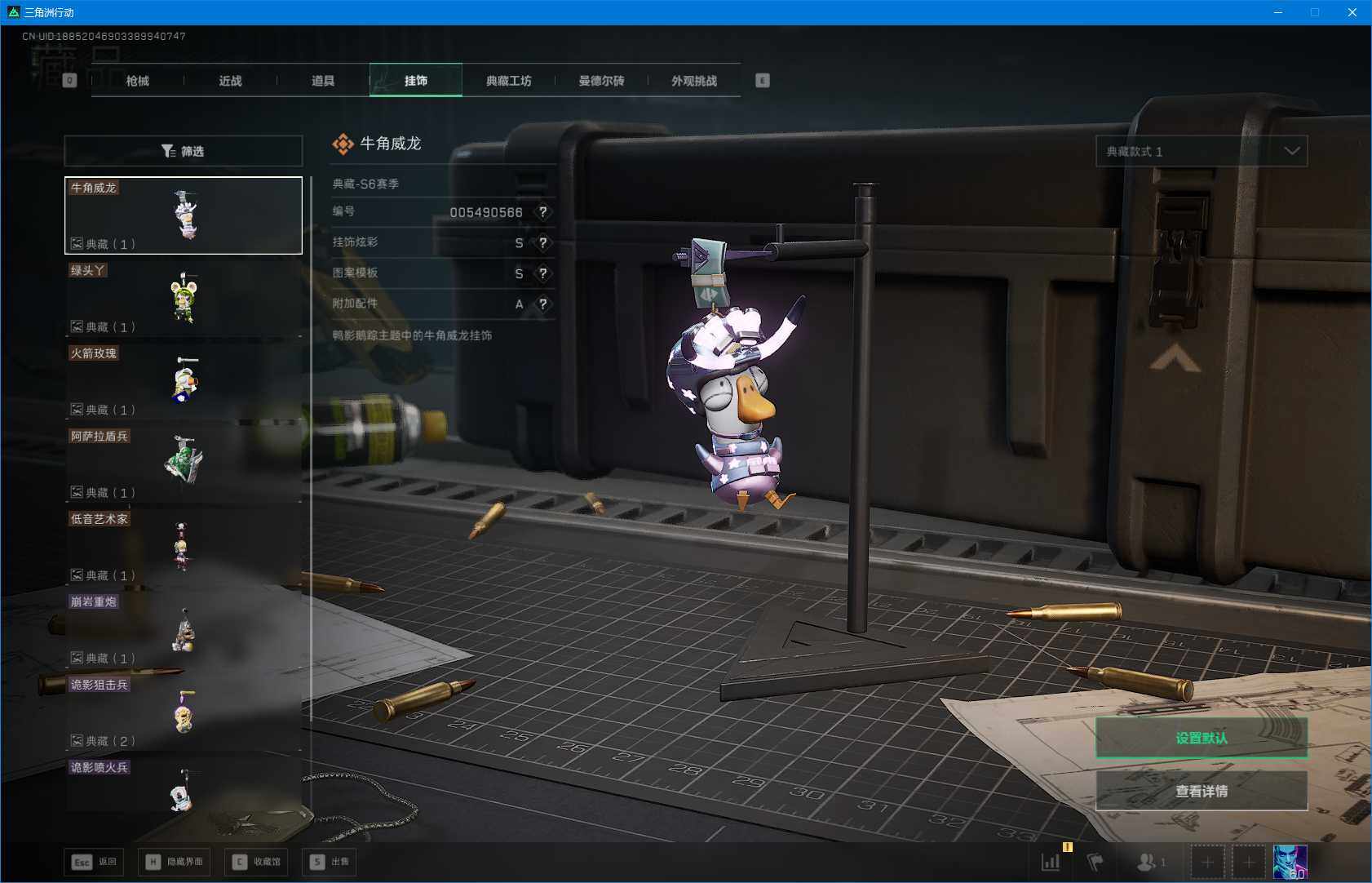Go to the 典藏工坊 tab
The height and width of the screenshot is (883, 1372).
(x=508, y=81)
